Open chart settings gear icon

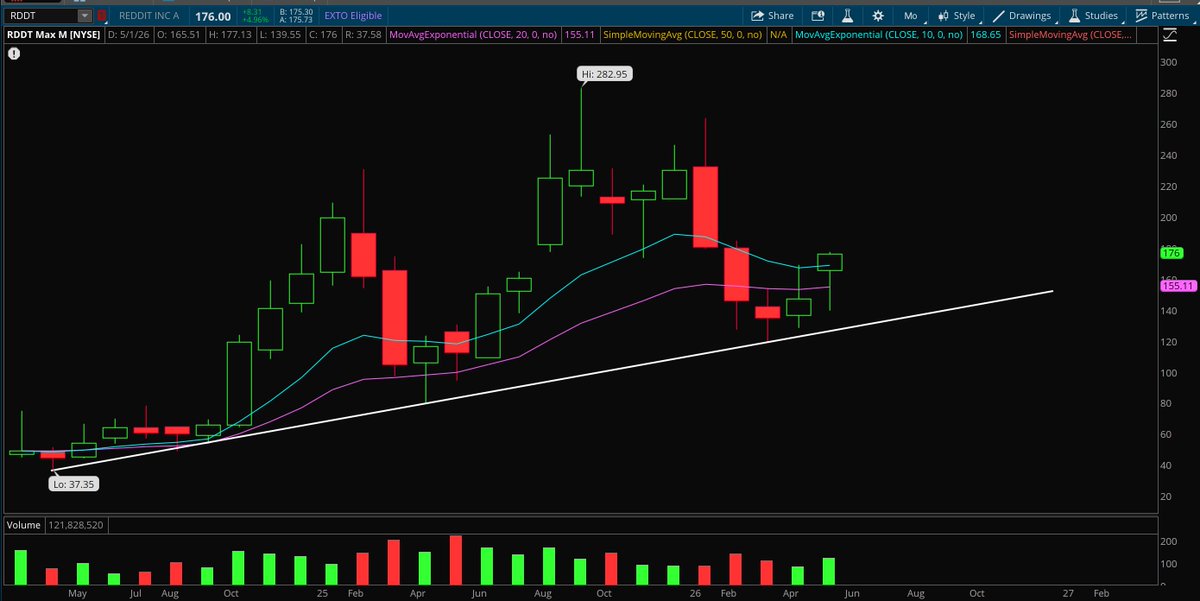878,16
